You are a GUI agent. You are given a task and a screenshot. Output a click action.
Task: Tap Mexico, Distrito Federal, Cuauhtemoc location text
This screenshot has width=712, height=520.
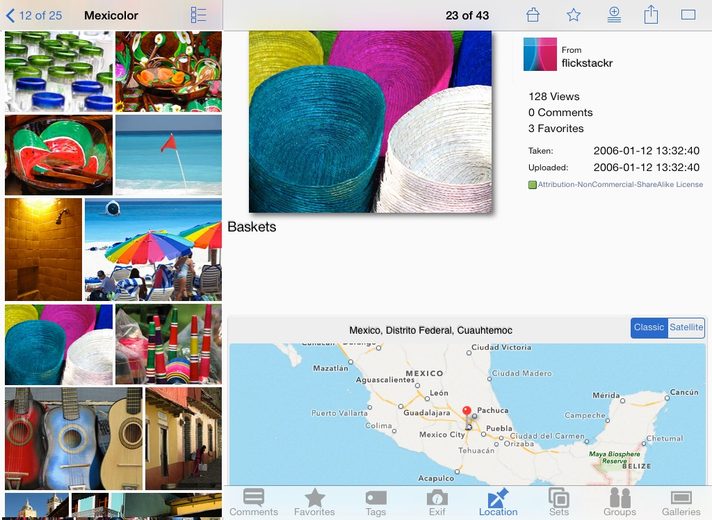tap(430, 330)
